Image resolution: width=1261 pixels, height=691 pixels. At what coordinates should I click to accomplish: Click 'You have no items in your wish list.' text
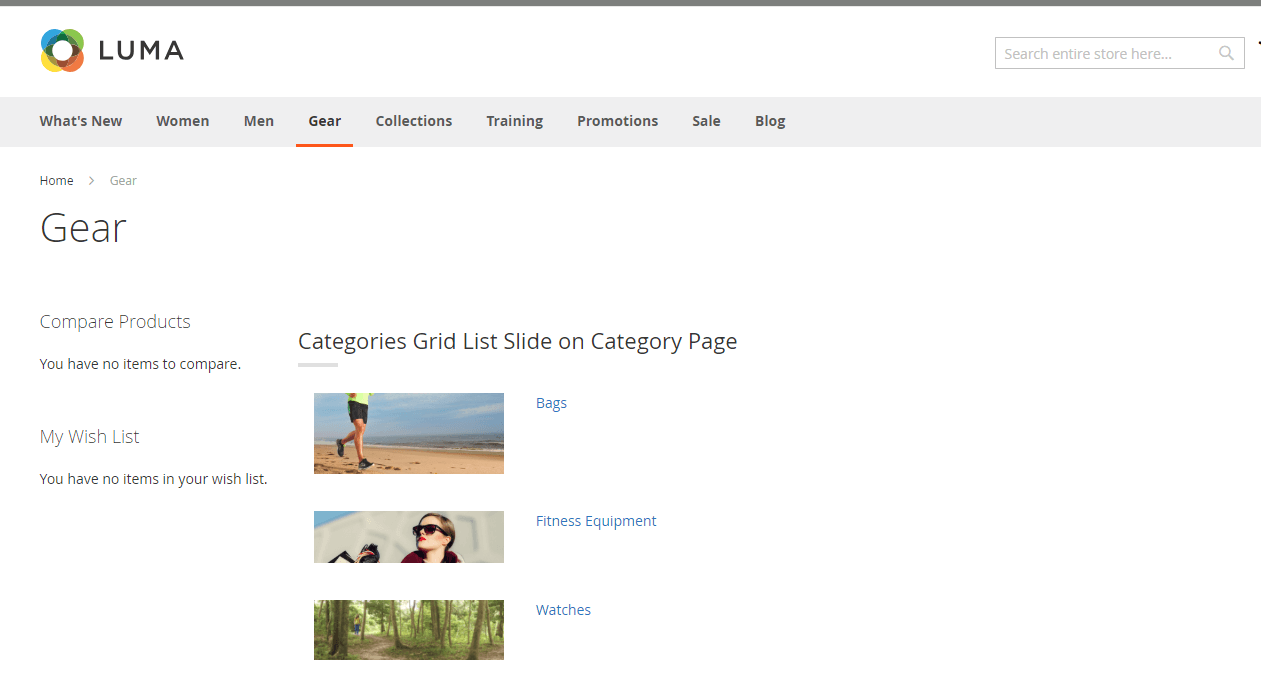[x=154, y=479]
